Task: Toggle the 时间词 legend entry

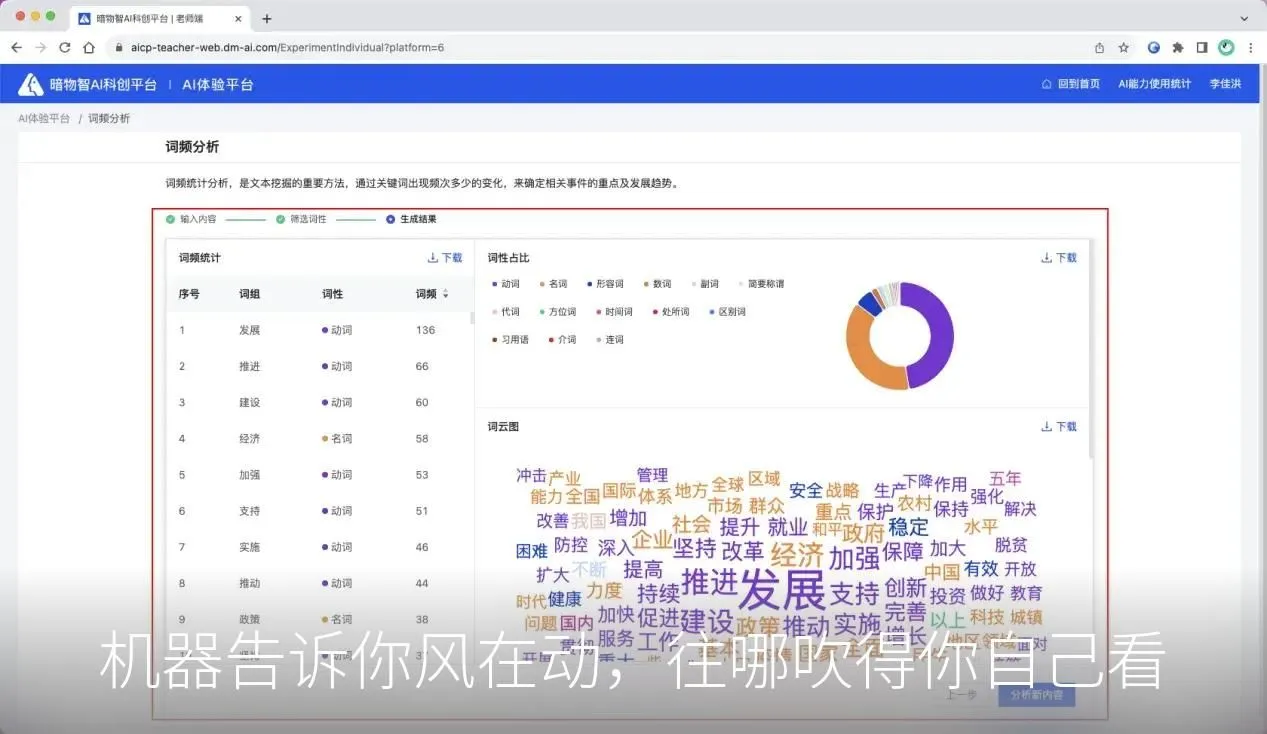Action: tap(614, 312)
